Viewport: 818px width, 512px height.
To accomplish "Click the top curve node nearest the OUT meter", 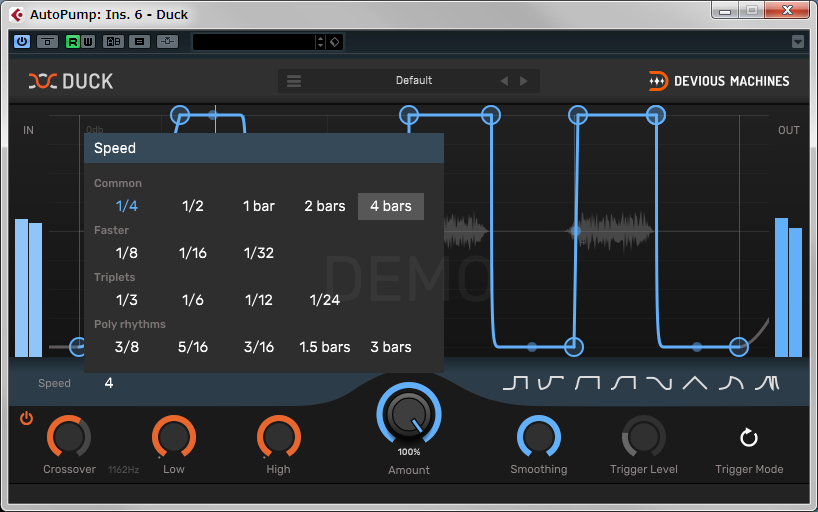I will click(x=656, y=115).
